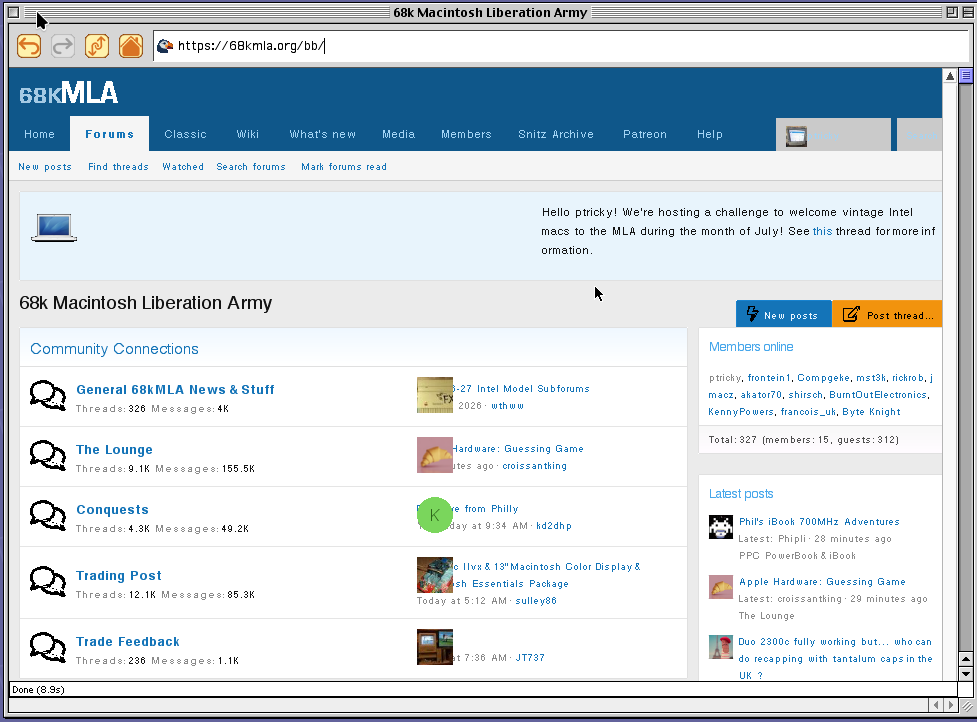Select the Forums tab
Image resolution: width=977 pixels, height=722 pixels.
110,134
